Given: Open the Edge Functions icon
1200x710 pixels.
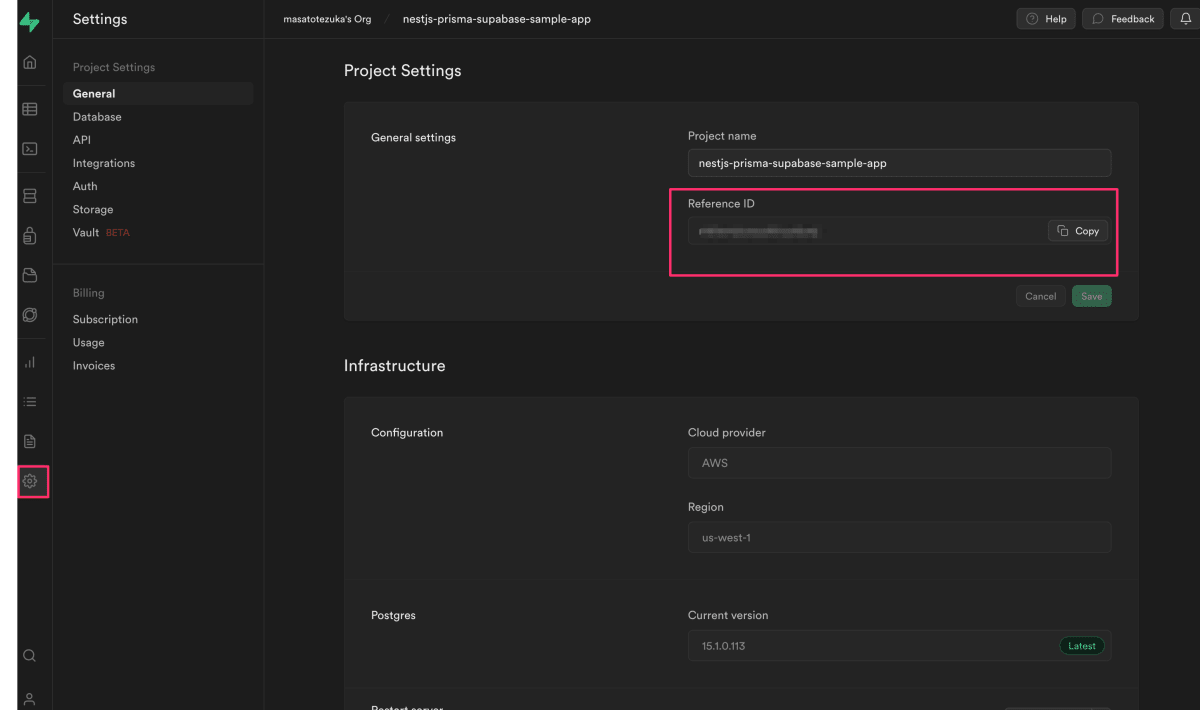Looking at the screenshot, I should point(30,315).
